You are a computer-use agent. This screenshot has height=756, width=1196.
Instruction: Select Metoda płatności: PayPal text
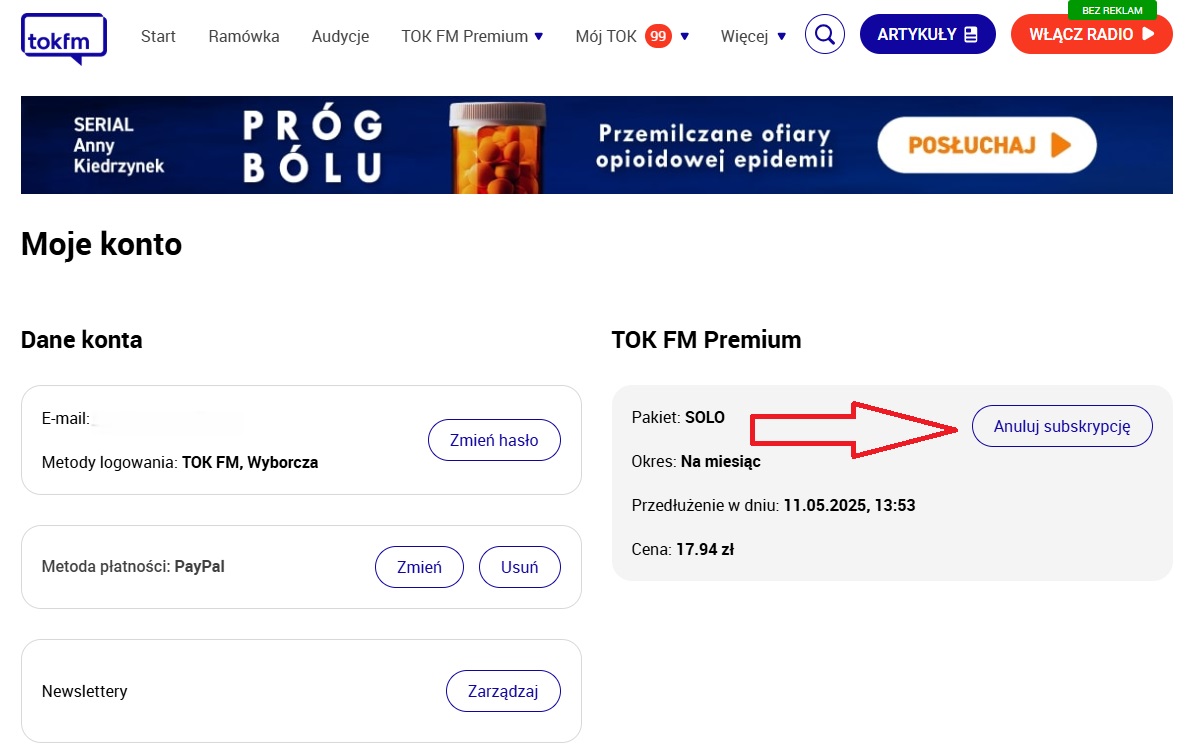(x=133, y=567)
